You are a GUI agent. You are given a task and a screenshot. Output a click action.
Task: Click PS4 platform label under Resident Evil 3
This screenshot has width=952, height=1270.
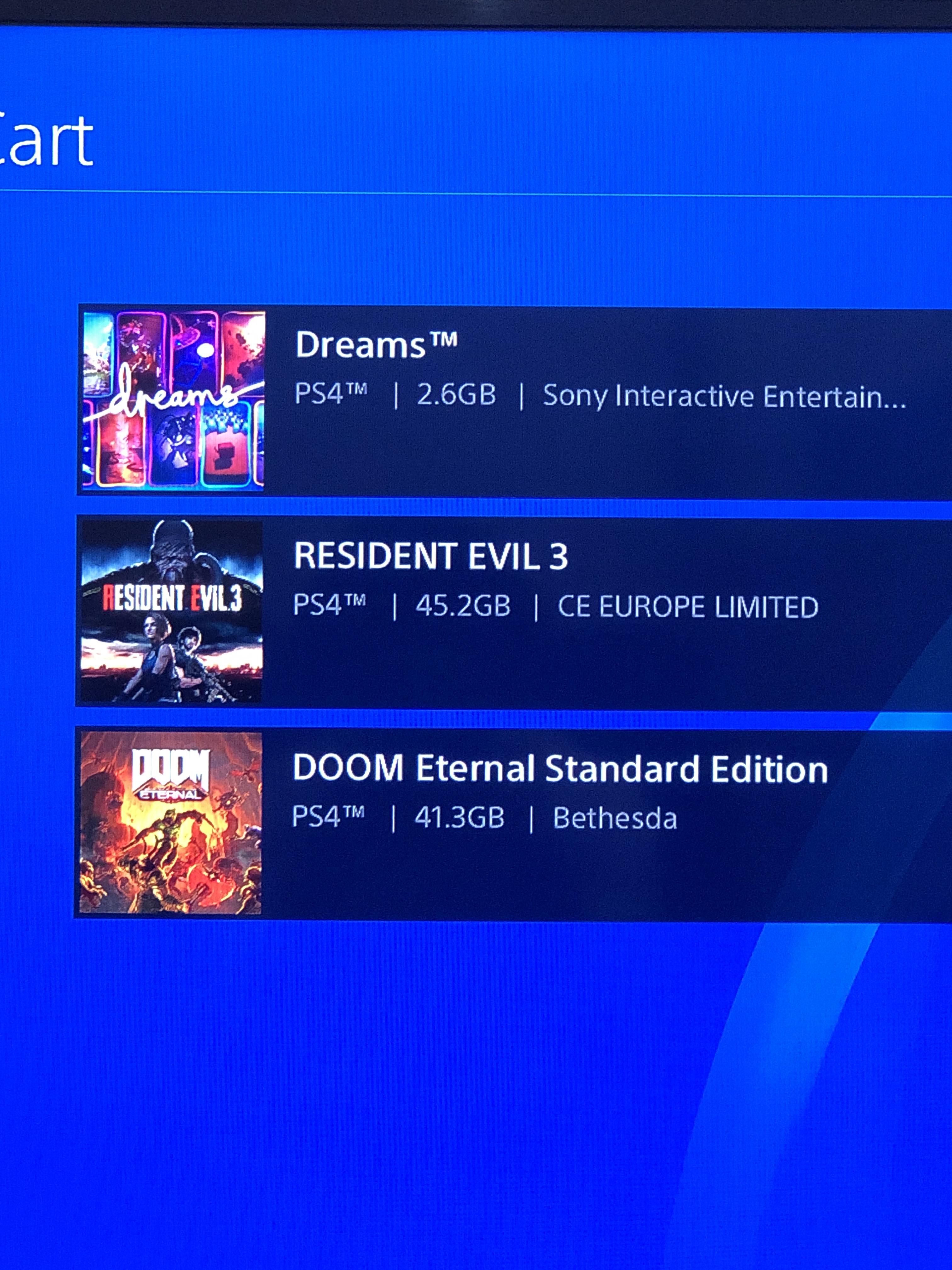pos(329,604)
